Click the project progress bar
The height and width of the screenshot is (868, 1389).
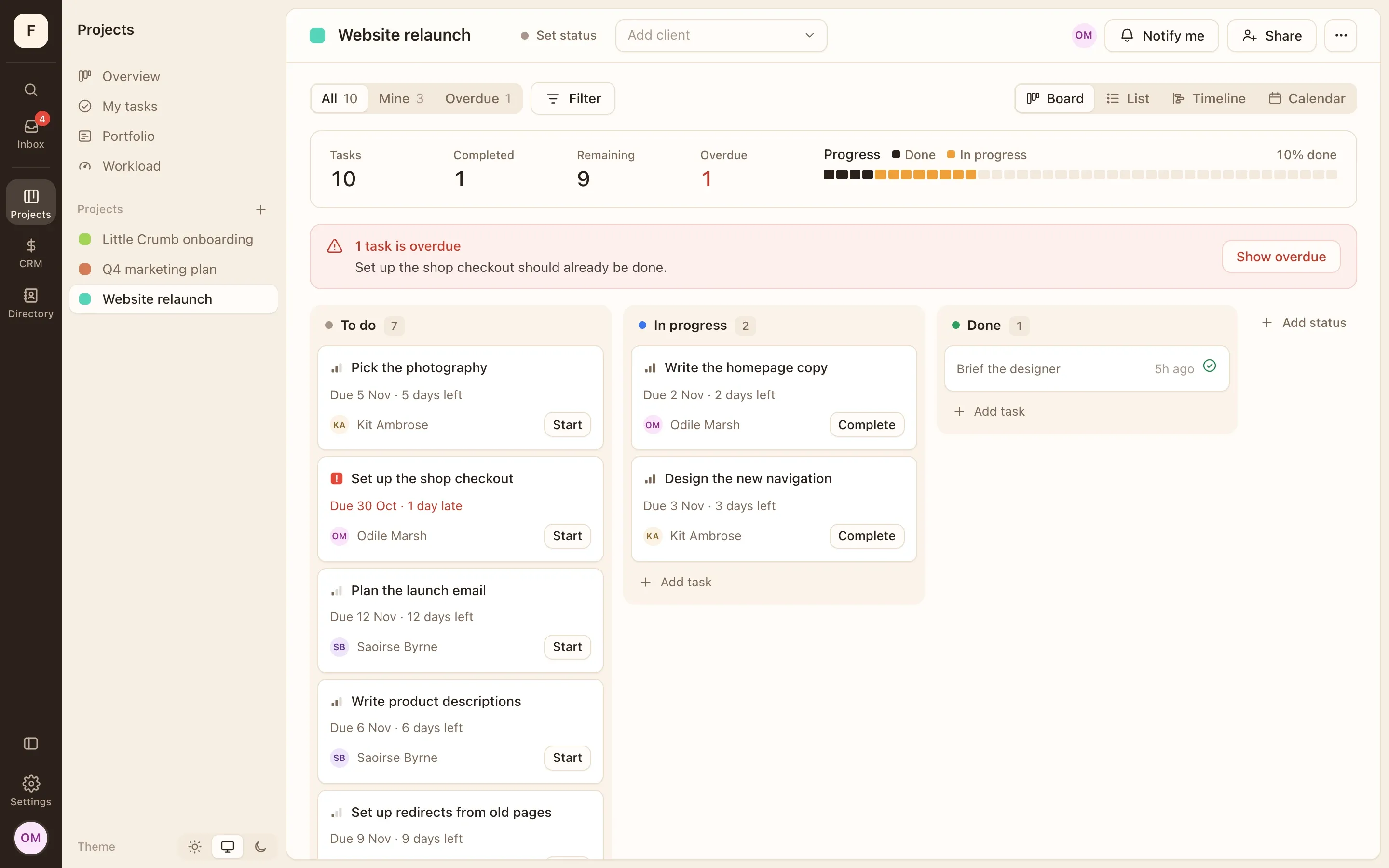click(1080, 175)
